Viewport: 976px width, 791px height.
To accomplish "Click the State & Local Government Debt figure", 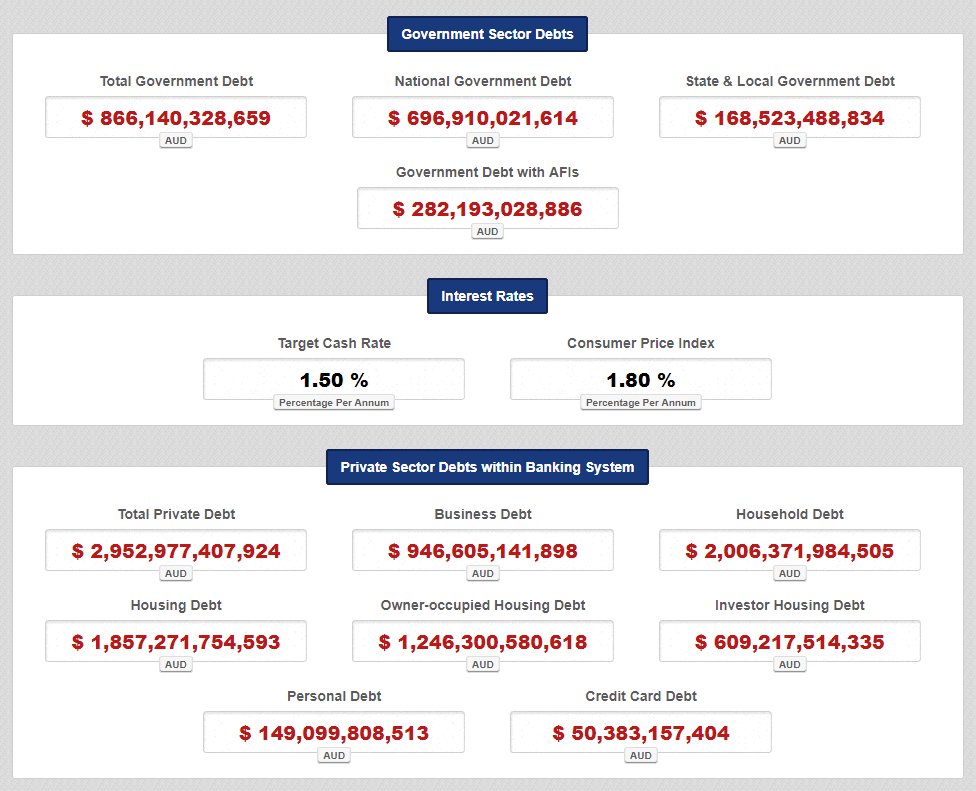I will (790, 118).
